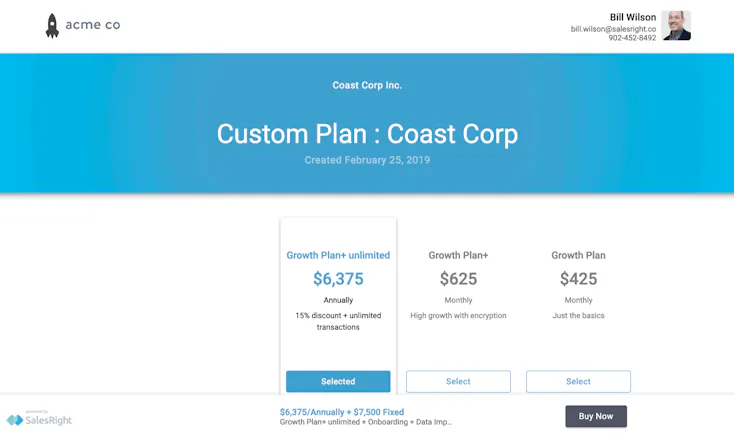Click the acme co brand text
Screen dimensions: 734x440
(93, 24)
